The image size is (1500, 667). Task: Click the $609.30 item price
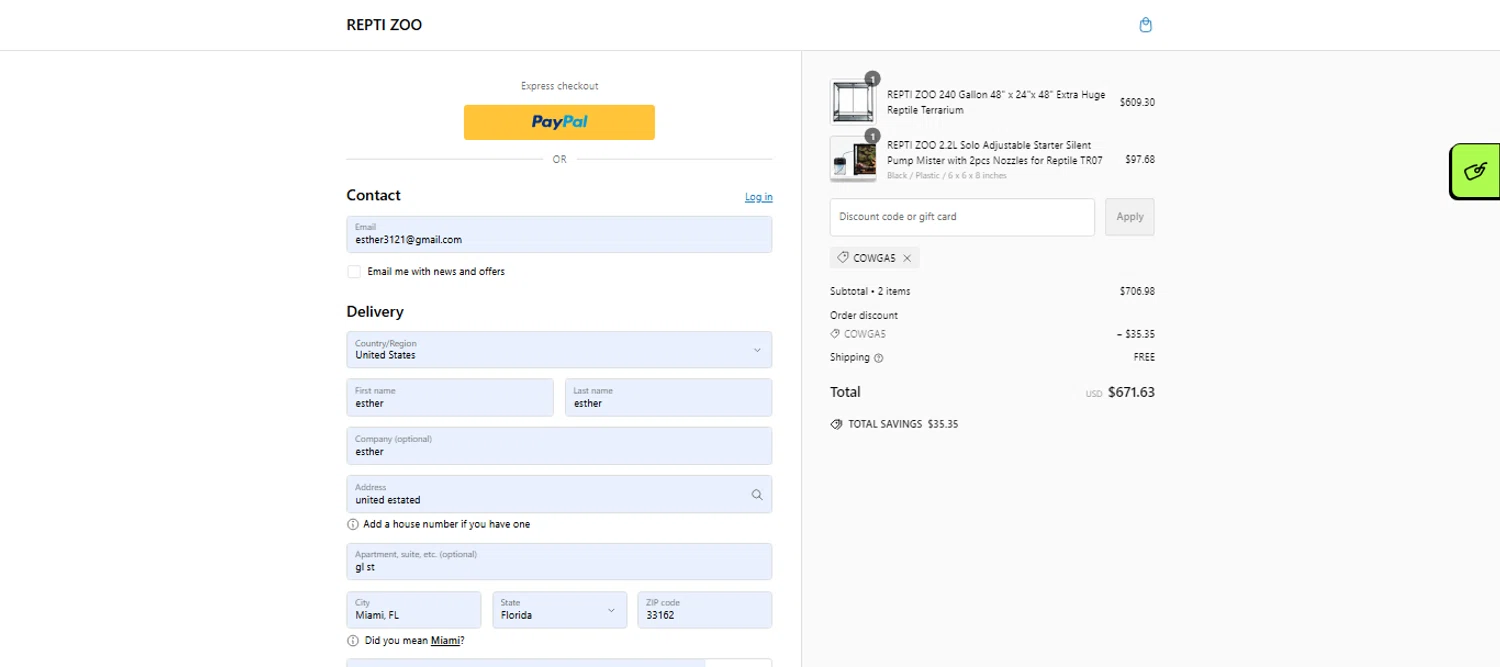[x=1137, y=102]
